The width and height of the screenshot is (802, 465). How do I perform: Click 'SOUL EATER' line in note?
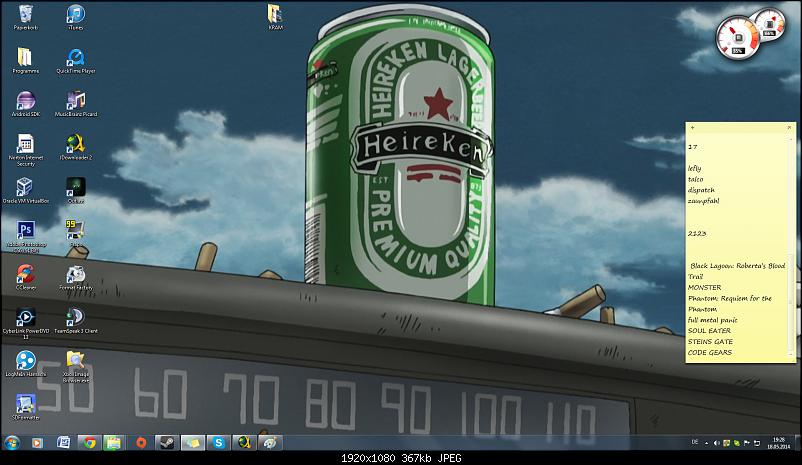pos(709,330)
